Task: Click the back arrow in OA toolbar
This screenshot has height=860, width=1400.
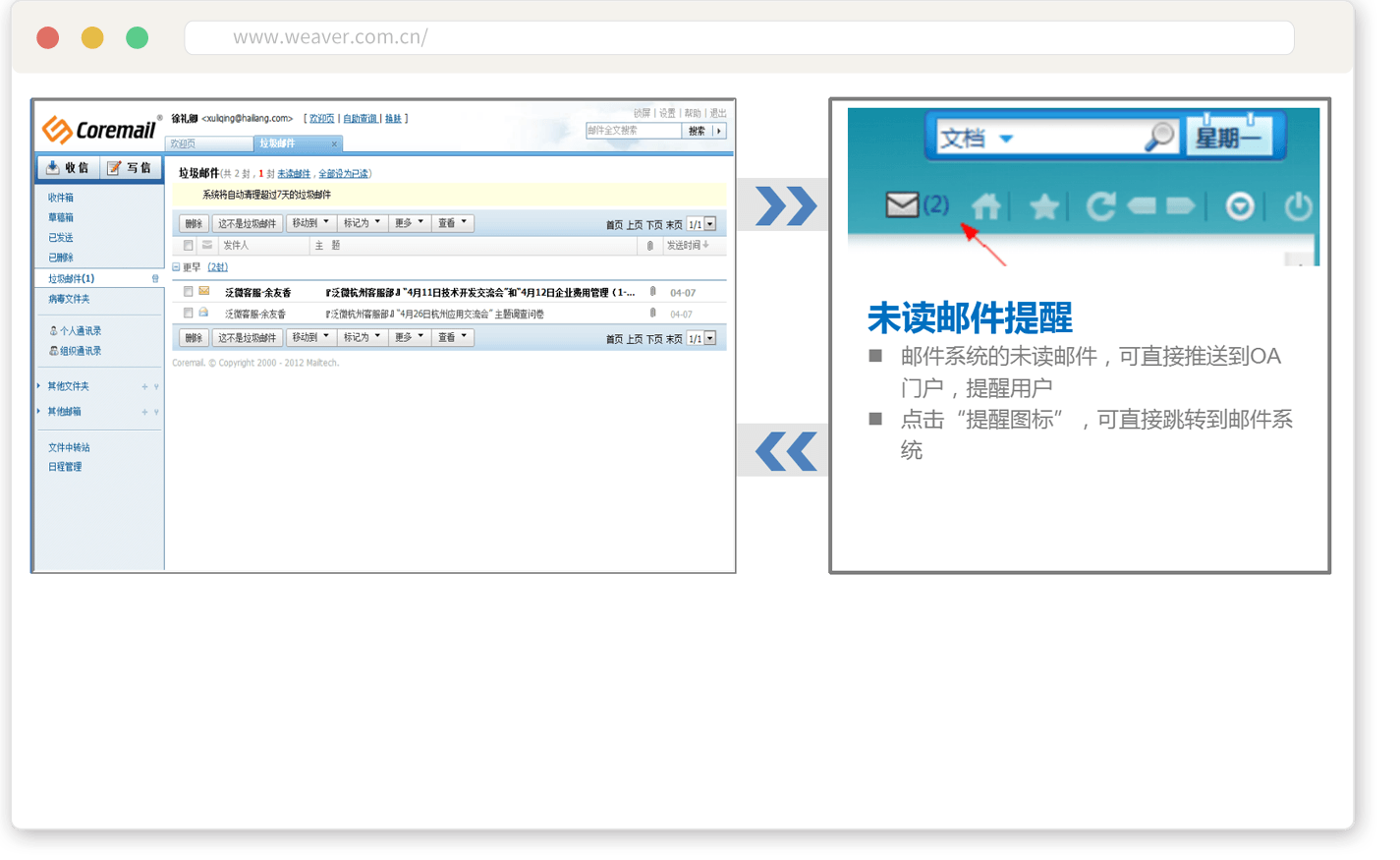Action: [1142, 206]
